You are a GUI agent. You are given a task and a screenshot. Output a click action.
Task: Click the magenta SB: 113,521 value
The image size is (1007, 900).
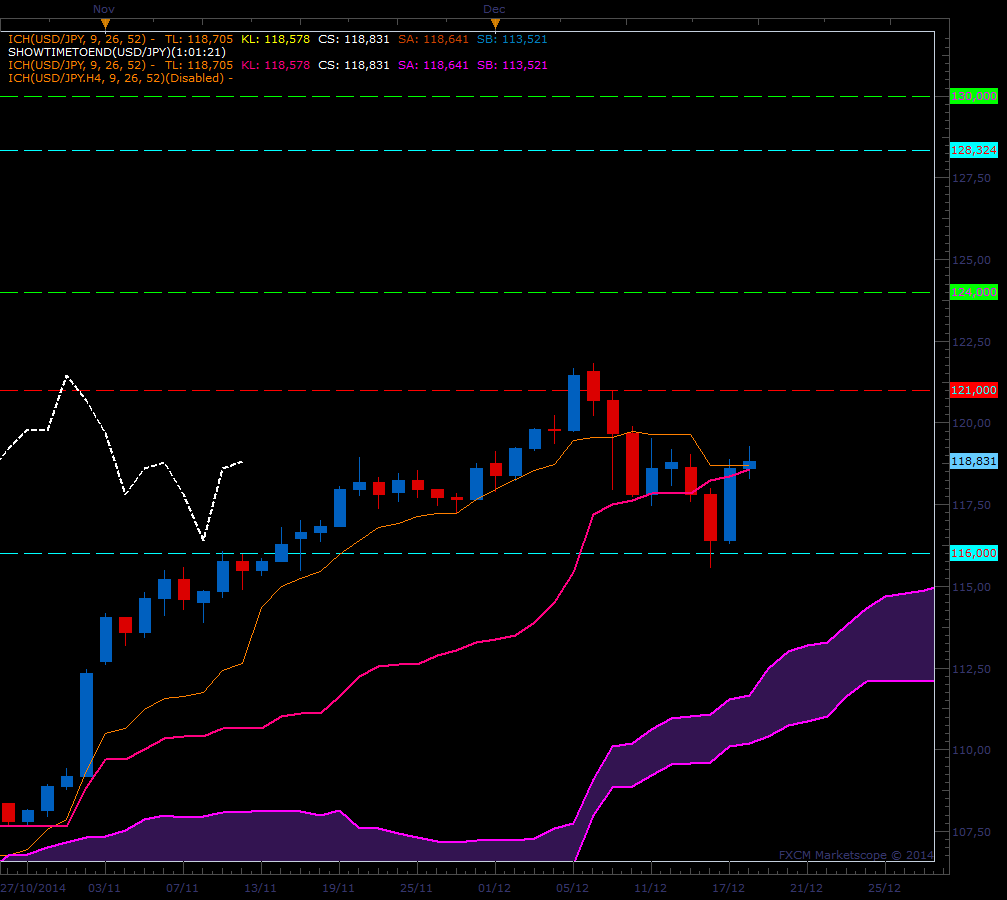tap(512, 65)
